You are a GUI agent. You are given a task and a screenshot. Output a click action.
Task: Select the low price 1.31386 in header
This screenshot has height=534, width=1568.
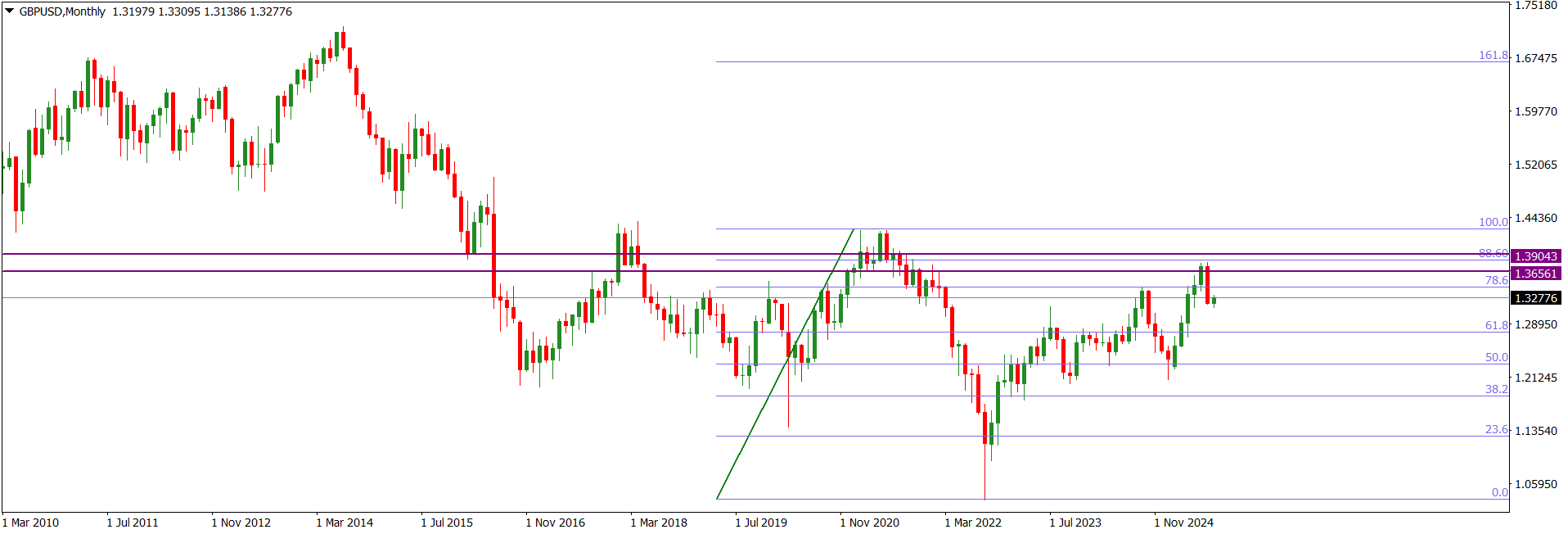click(225, 11)
